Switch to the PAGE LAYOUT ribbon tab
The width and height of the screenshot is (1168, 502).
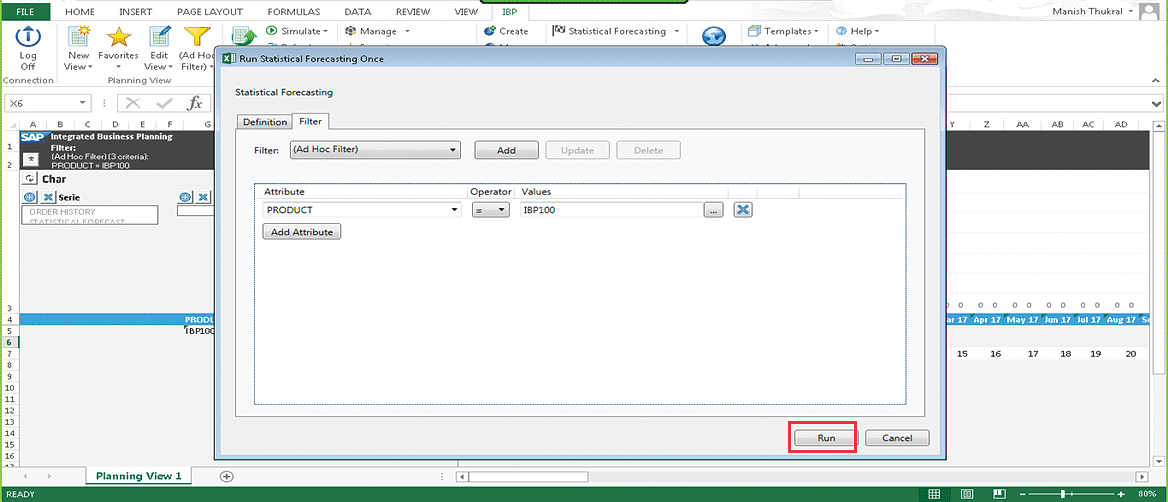pyautogui.click(x=210, y=12)
